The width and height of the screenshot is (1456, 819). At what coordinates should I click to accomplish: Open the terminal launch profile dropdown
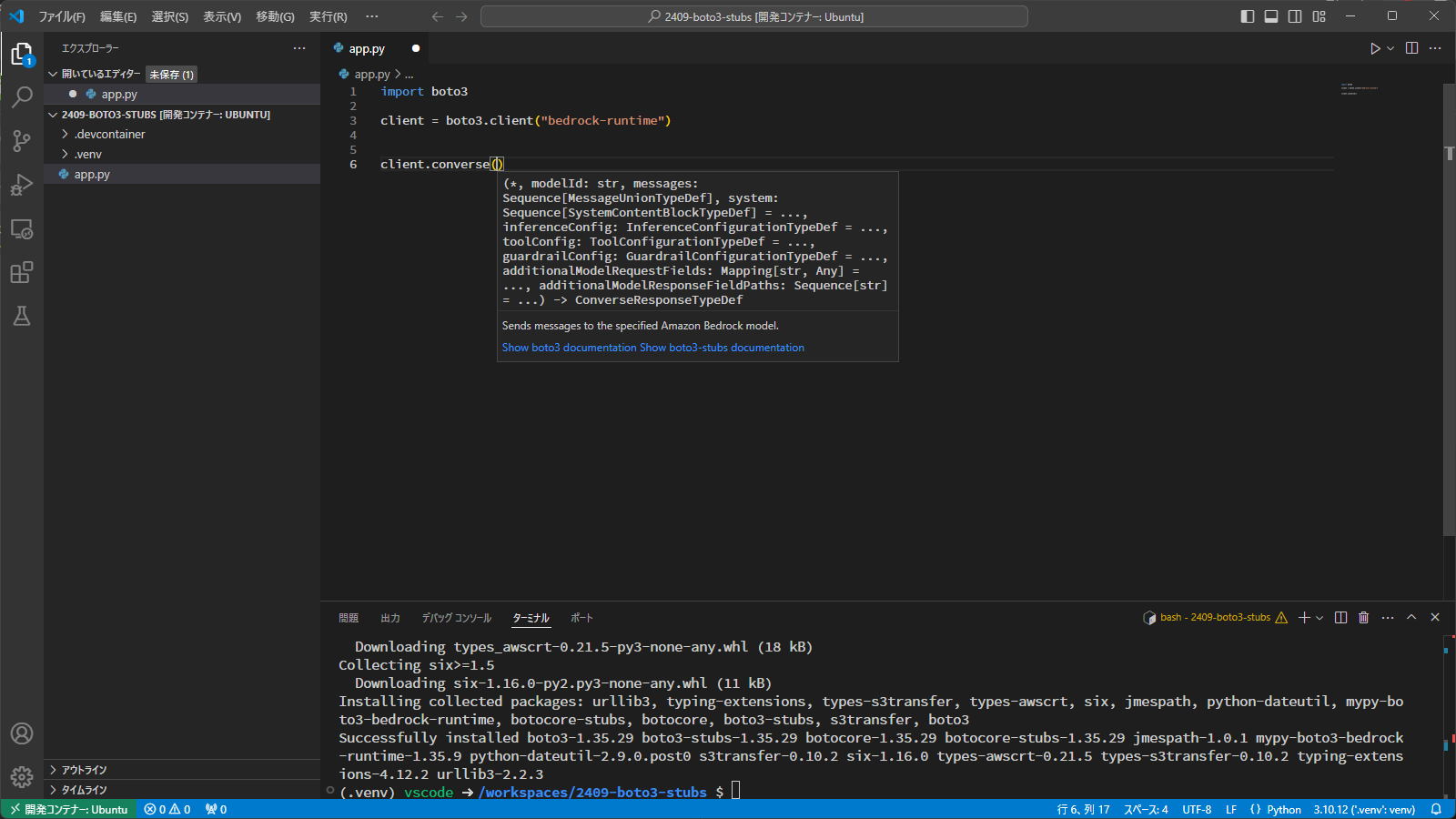[x=1319, y=617]
